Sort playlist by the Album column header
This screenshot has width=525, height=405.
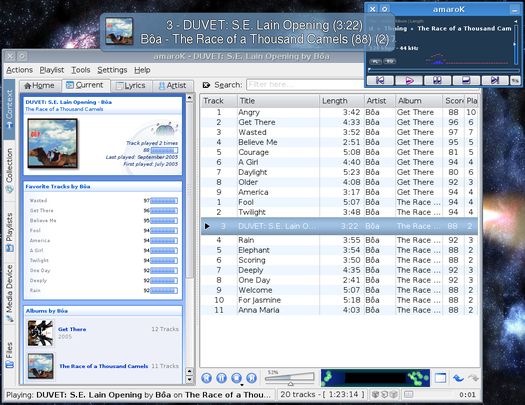point(419,101)
